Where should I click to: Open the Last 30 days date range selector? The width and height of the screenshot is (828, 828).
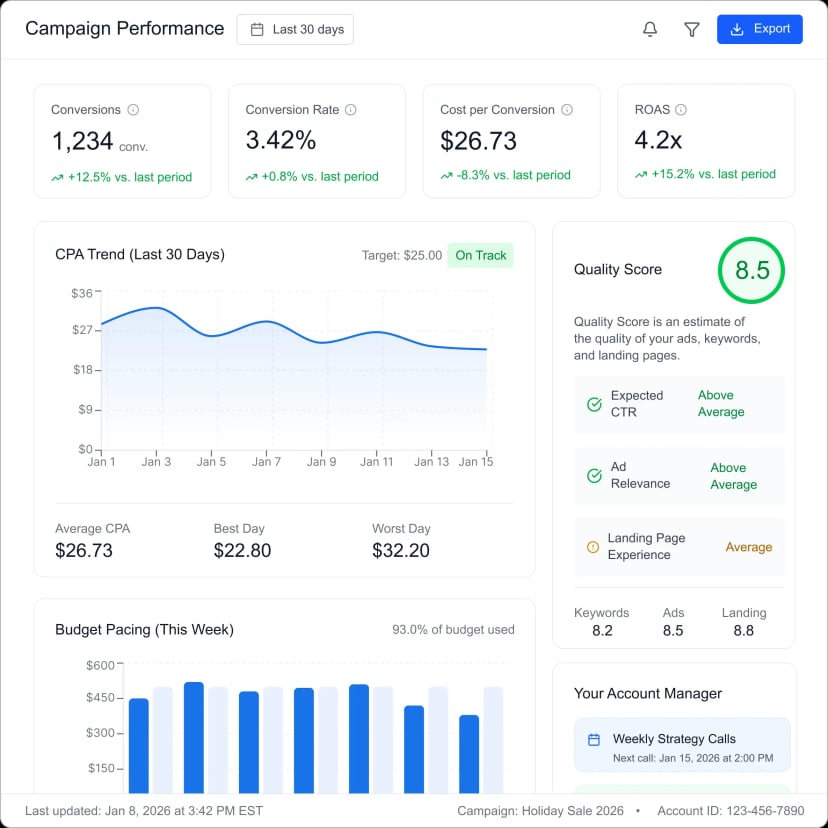pyautogui.click(x=295, y=30)
